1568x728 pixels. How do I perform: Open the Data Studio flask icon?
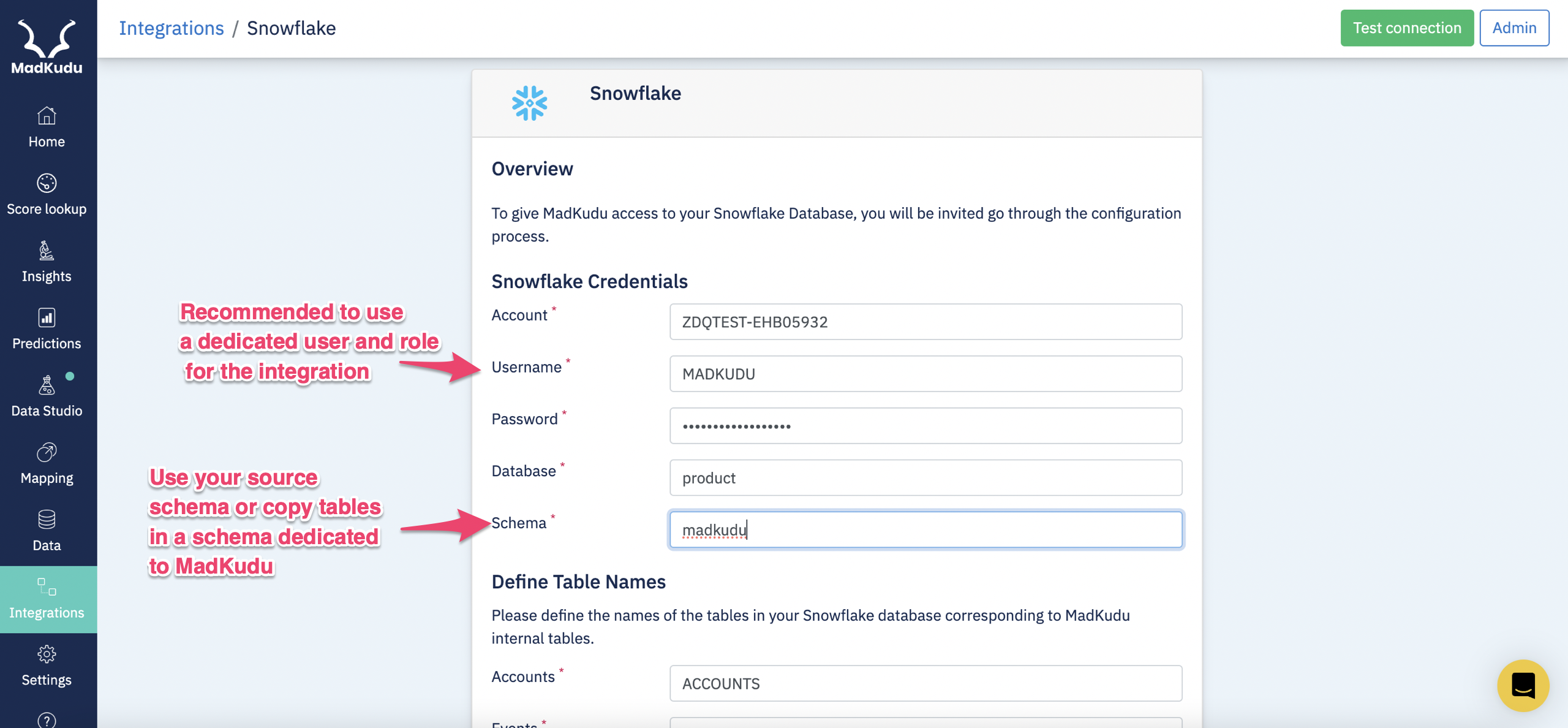click(x=47, y=385)
